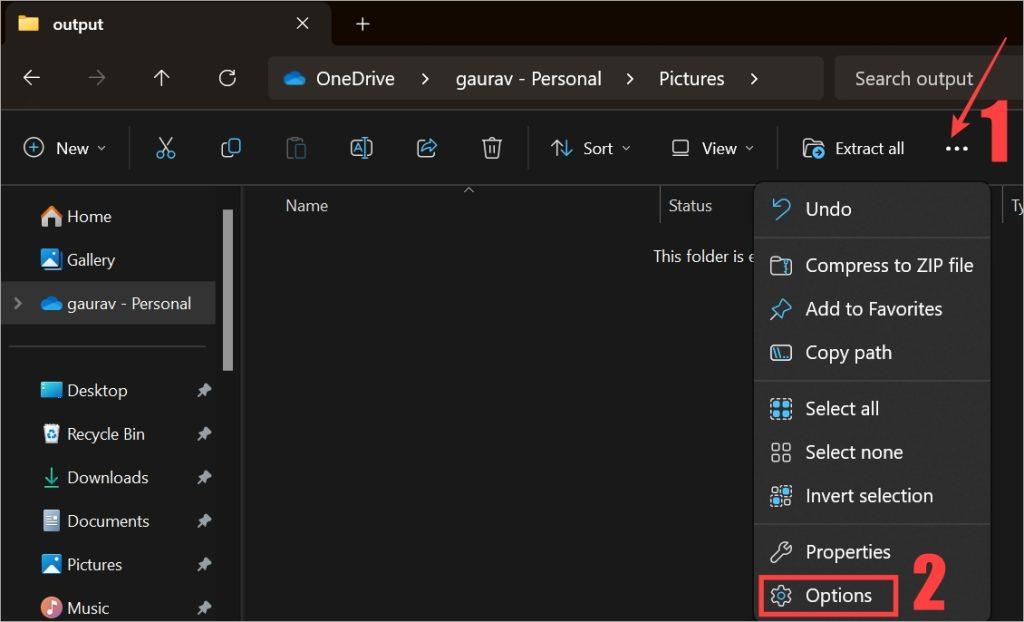Click the Rename icon in toolbar
1024x622 pixels.
pos(361,148)
